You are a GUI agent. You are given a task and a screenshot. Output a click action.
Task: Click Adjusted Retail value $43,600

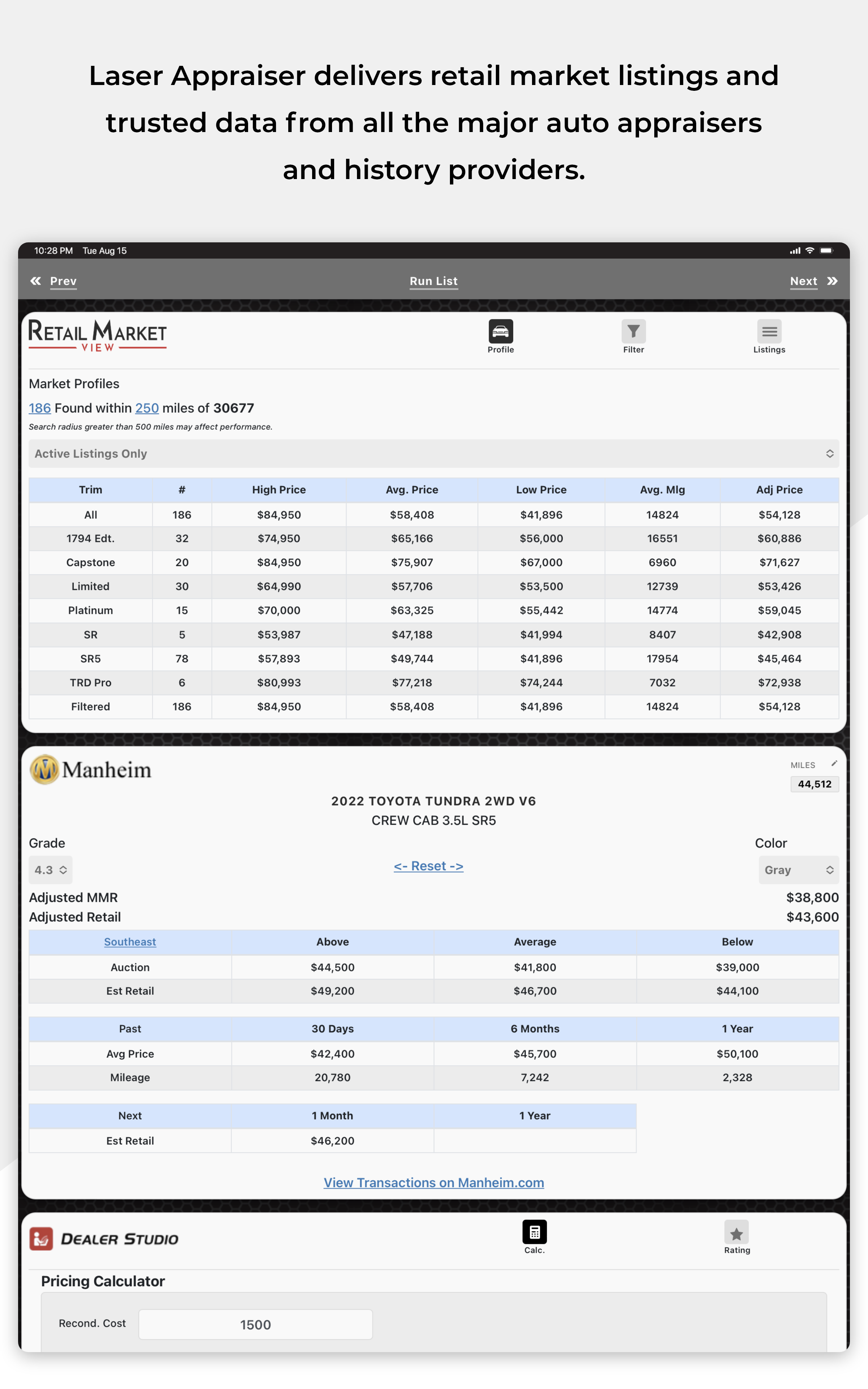coord(812,917)
